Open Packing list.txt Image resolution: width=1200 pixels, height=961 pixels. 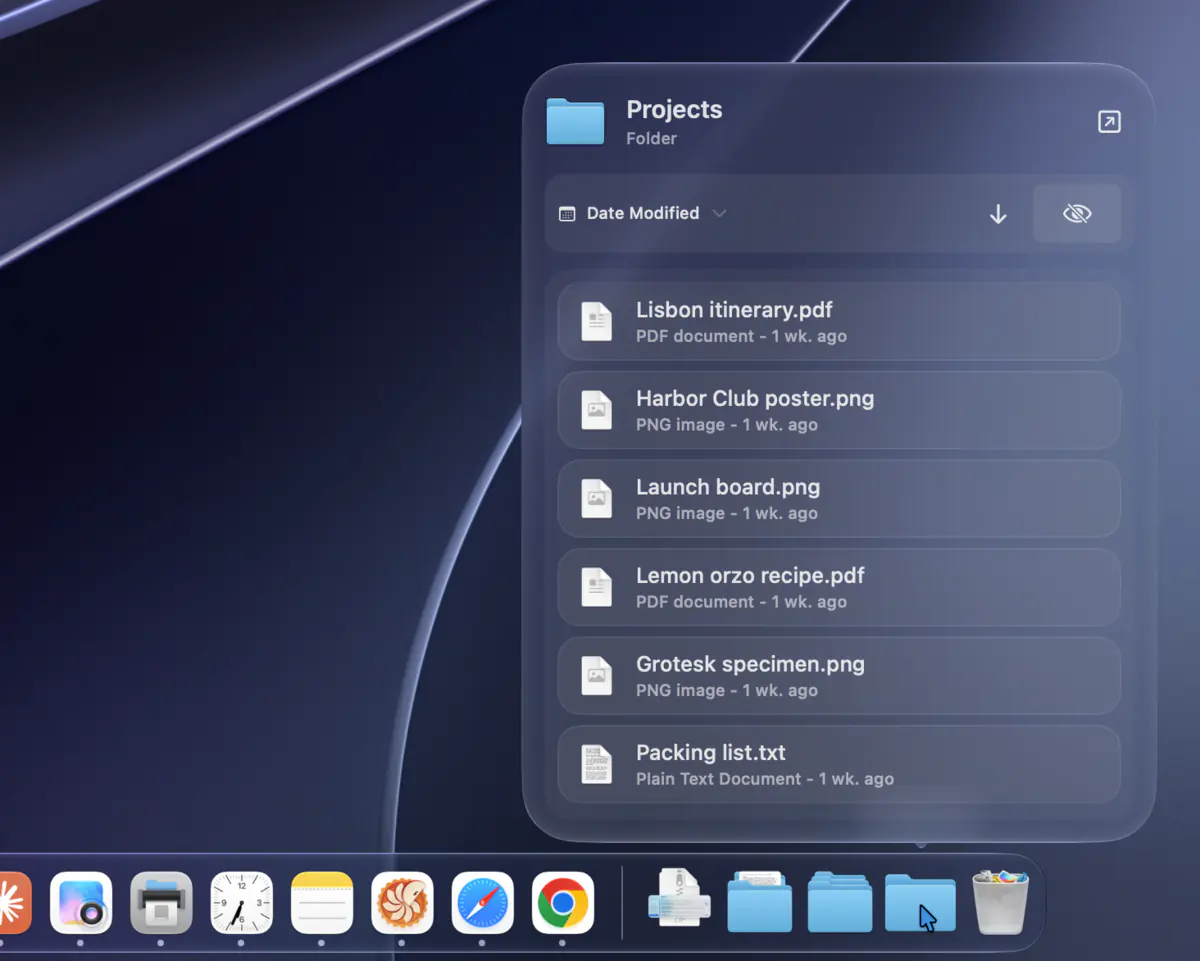[838, 764]
